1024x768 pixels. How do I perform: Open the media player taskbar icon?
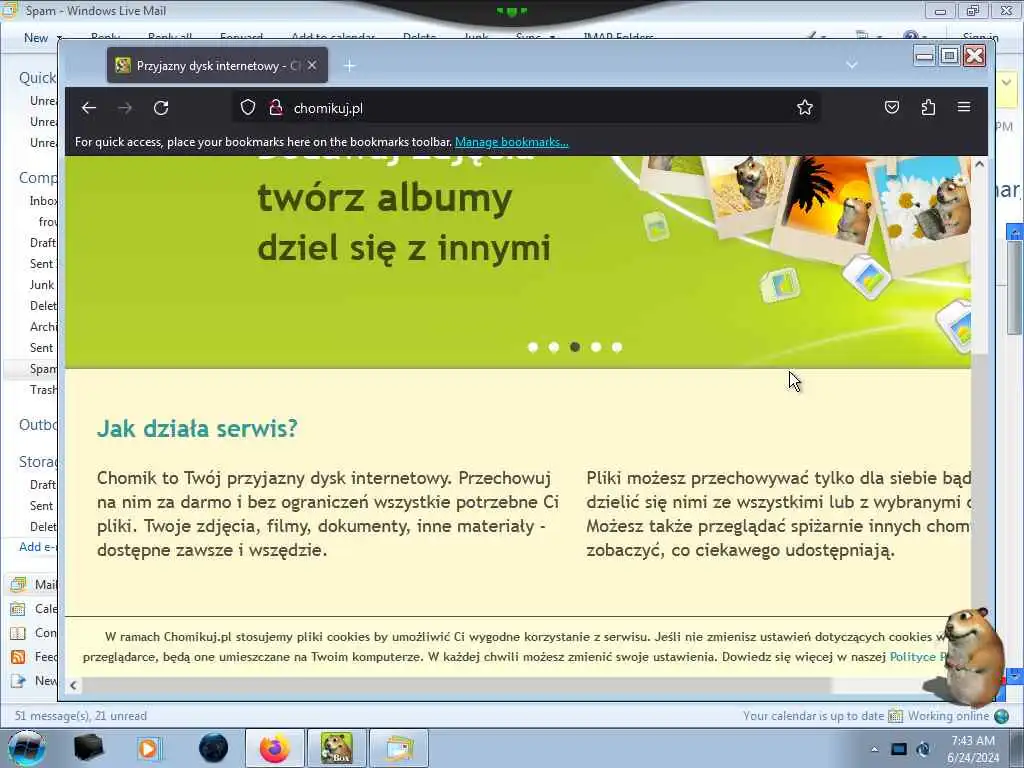point(149,748)
